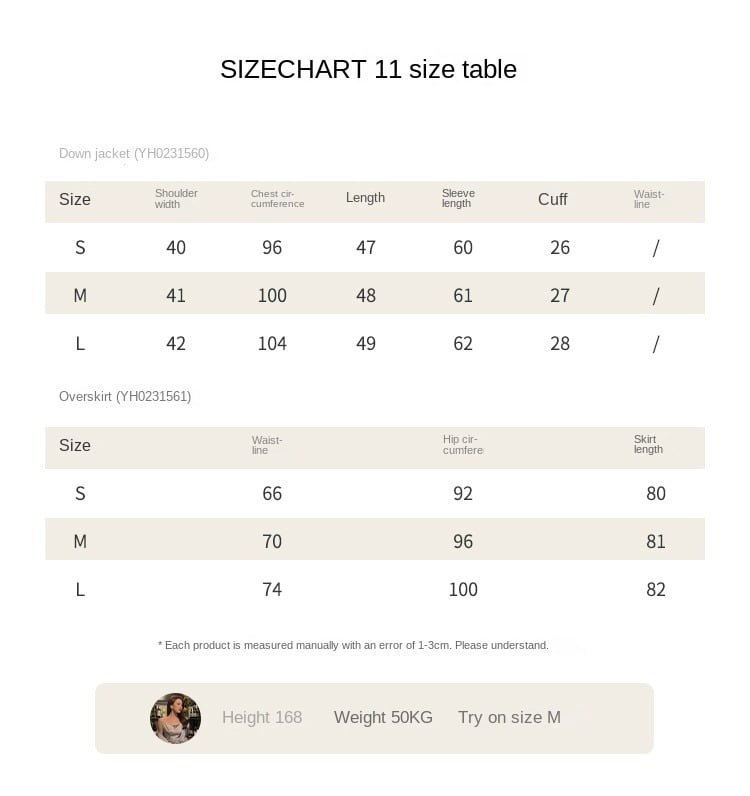The height and width of the screenshot is (796, 750).
Task: Select the jacket size M row label
Action: click(x=80, y=295)
